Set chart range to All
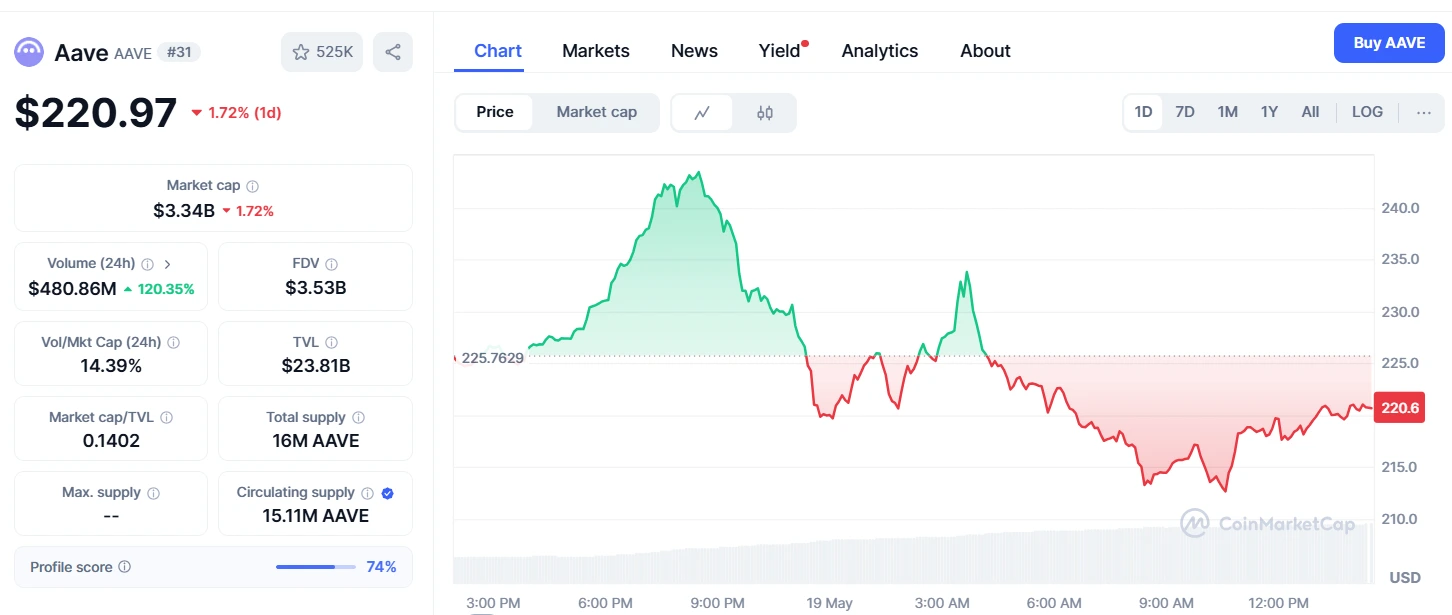The width and height of the screenshot is (1452, 615). [1310, 112]
